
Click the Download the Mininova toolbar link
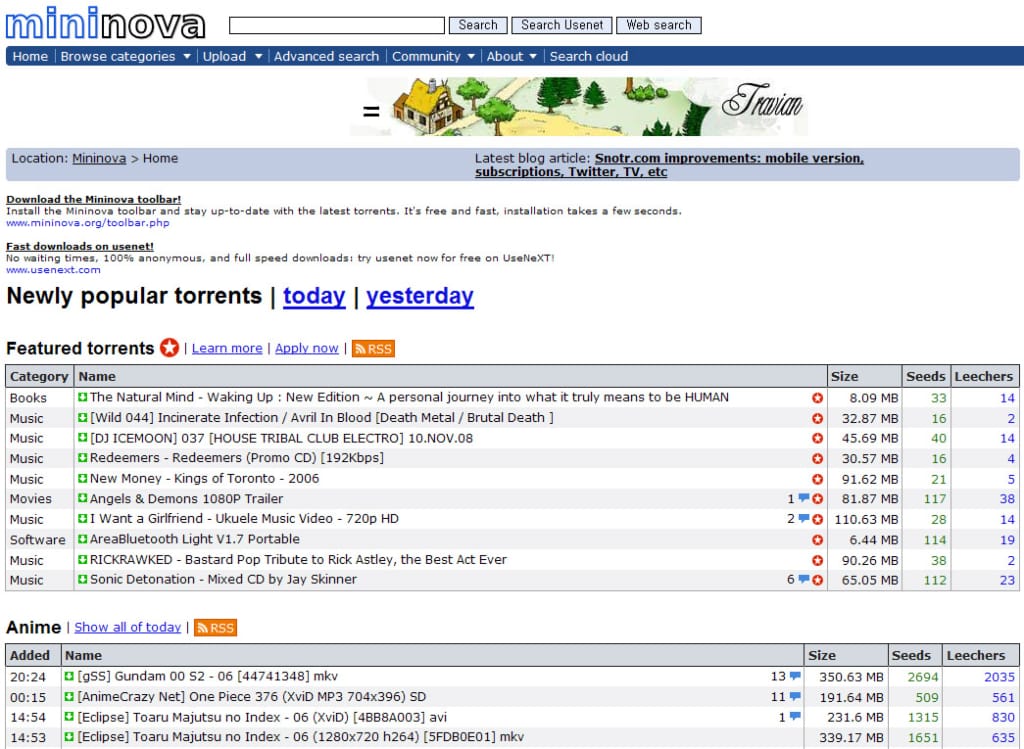[x=93, y=199]
